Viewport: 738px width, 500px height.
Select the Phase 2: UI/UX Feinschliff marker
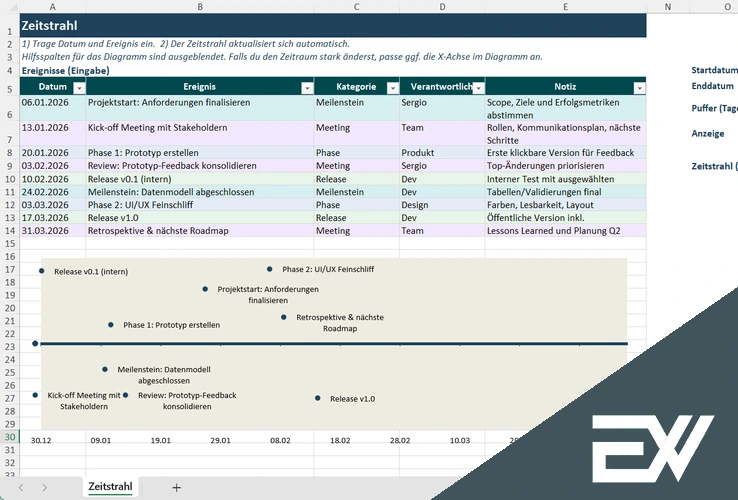click(x=270, y=269)
